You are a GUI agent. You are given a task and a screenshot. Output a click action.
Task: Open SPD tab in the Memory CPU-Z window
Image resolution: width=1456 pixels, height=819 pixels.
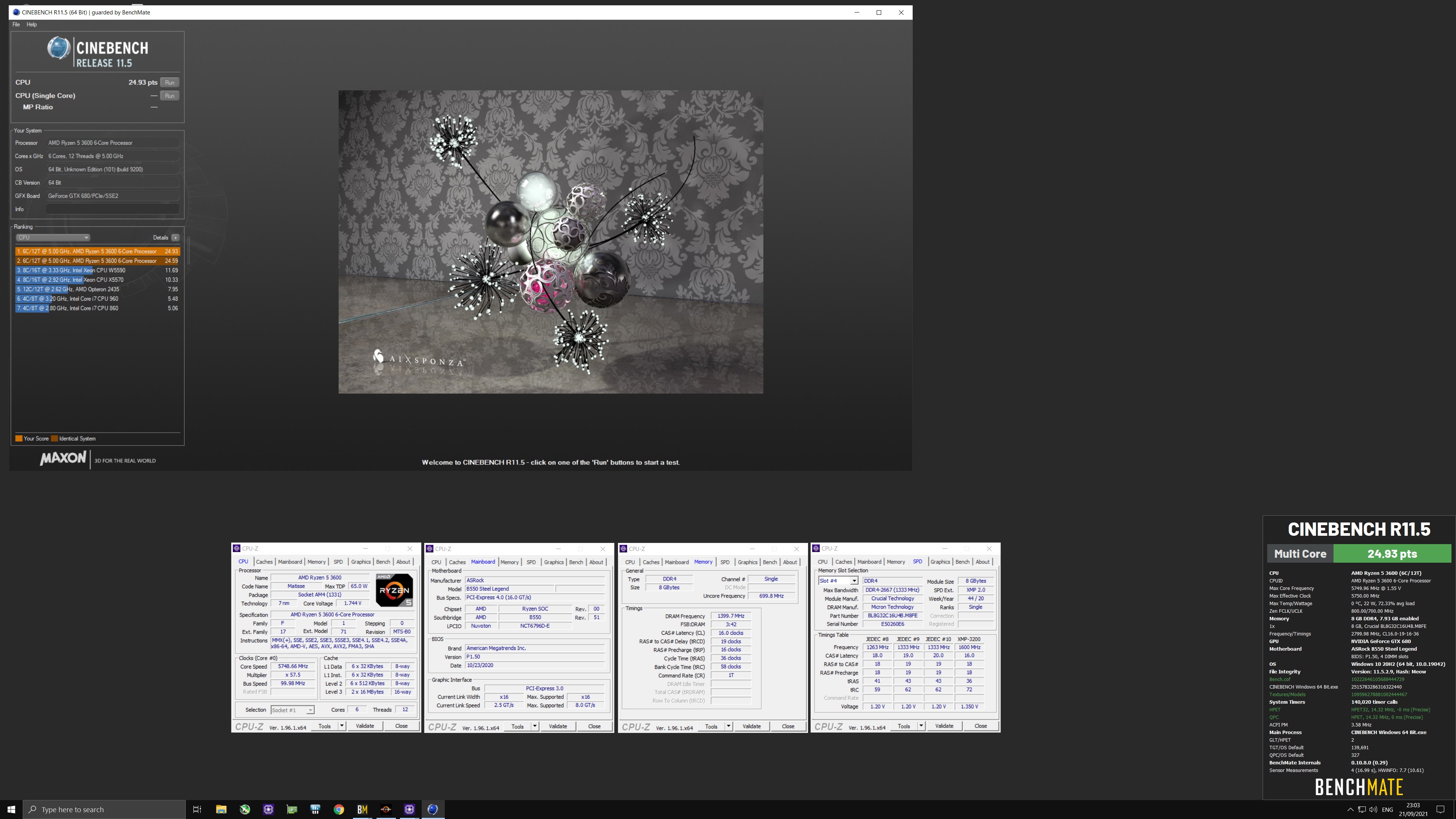coord(725,562)
